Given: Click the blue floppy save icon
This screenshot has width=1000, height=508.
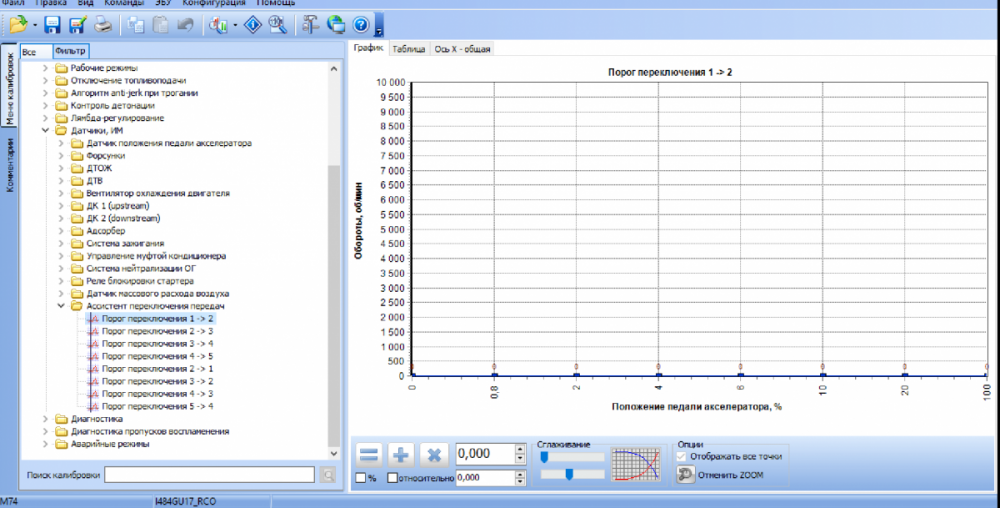Looking at the screenshot, I should (53, 25).
